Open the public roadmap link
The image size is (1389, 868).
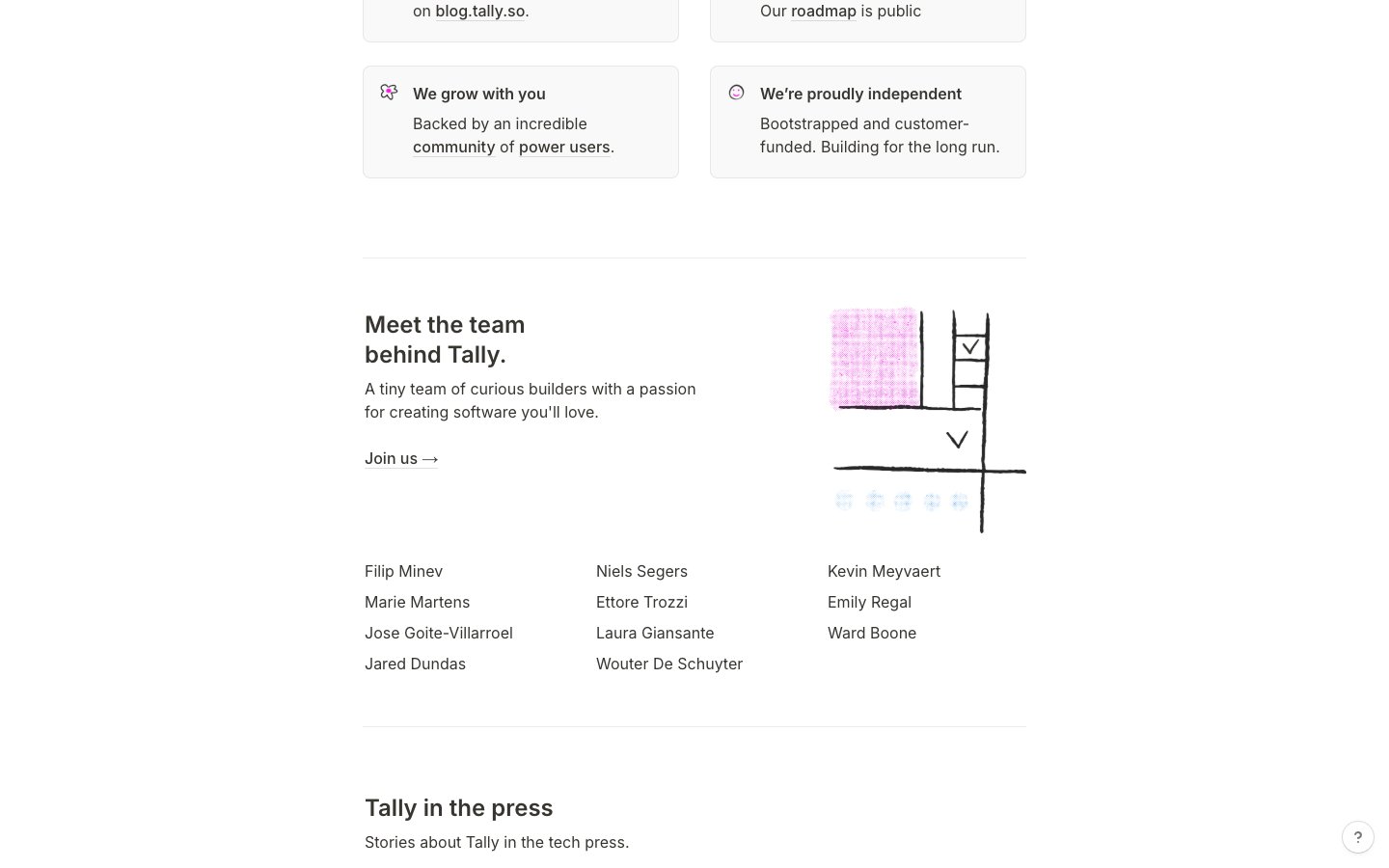tap(823, 12)
